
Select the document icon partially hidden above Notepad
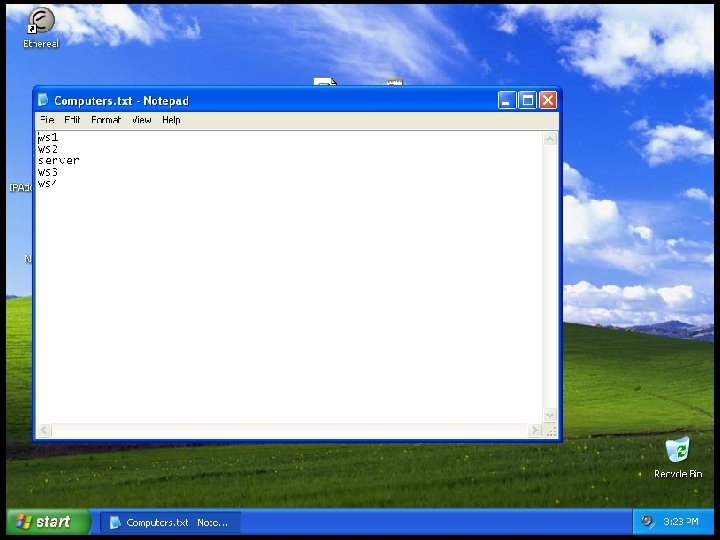325,82
